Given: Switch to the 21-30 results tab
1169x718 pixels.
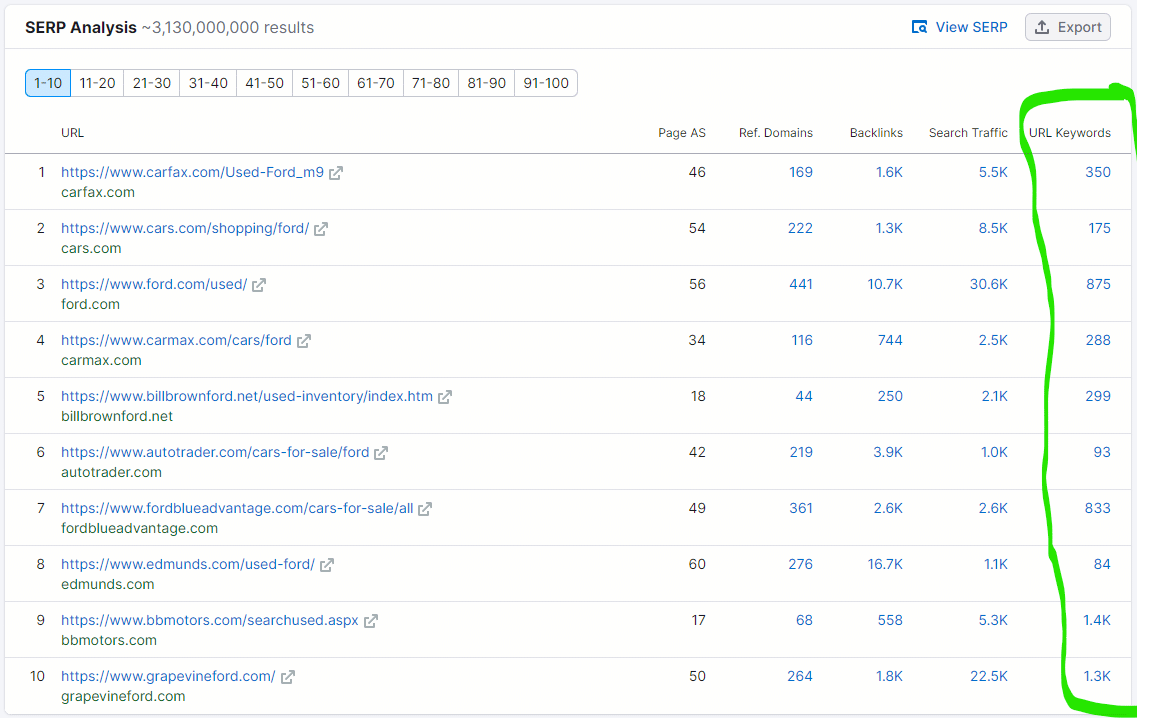Looking at the screenshot, I should pos(151,83).
